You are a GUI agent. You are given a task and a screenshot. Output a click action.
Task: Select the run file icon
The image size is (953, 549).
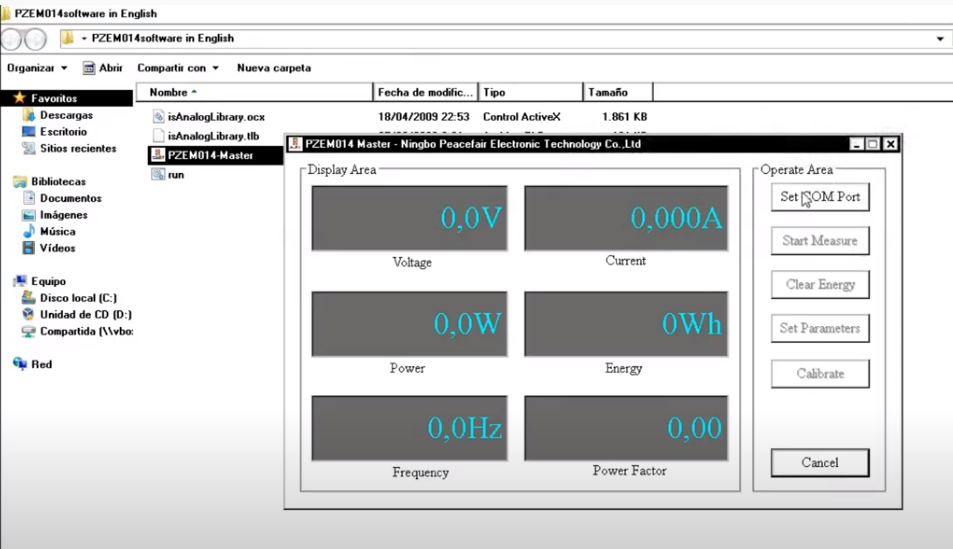[158, 174]
